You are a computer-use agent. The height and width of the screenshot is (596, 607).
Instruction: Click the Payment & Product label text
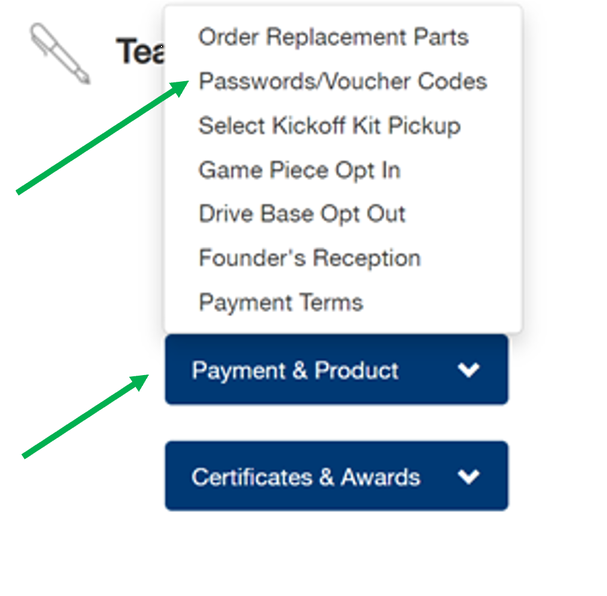[295, 370]
